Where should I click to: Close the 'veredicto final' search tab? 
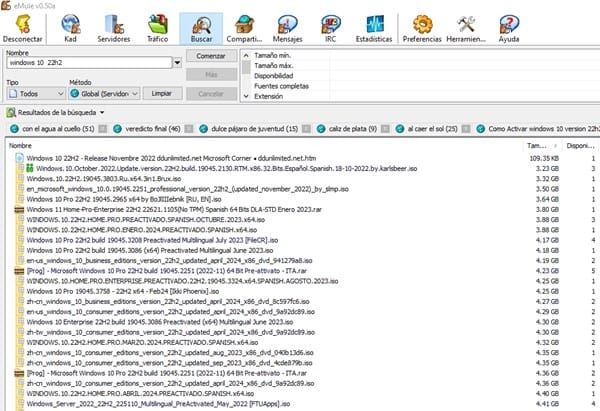[189, 129]
